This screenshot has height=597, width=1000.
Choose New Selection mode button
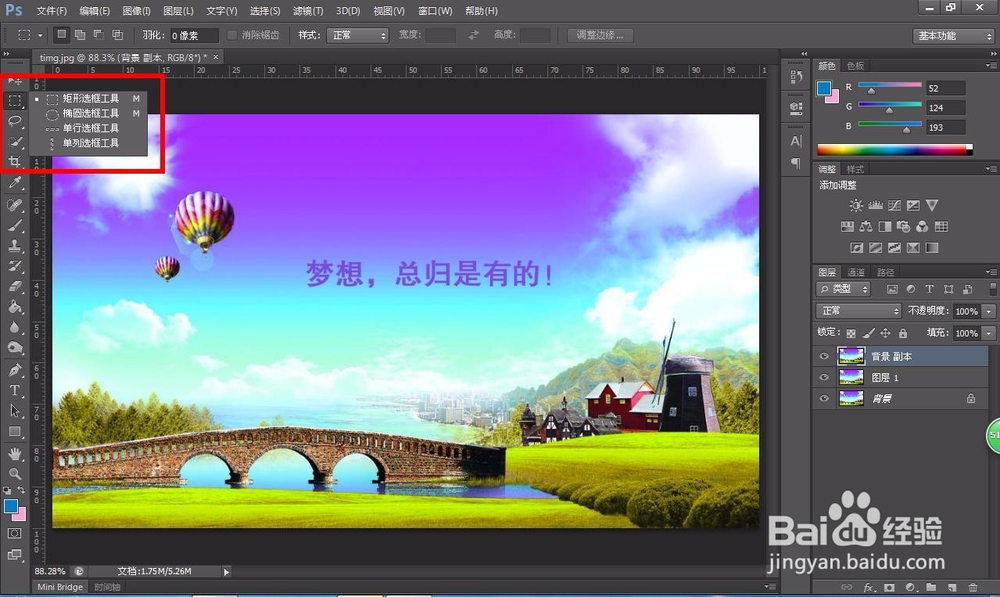tap(61, 34)
